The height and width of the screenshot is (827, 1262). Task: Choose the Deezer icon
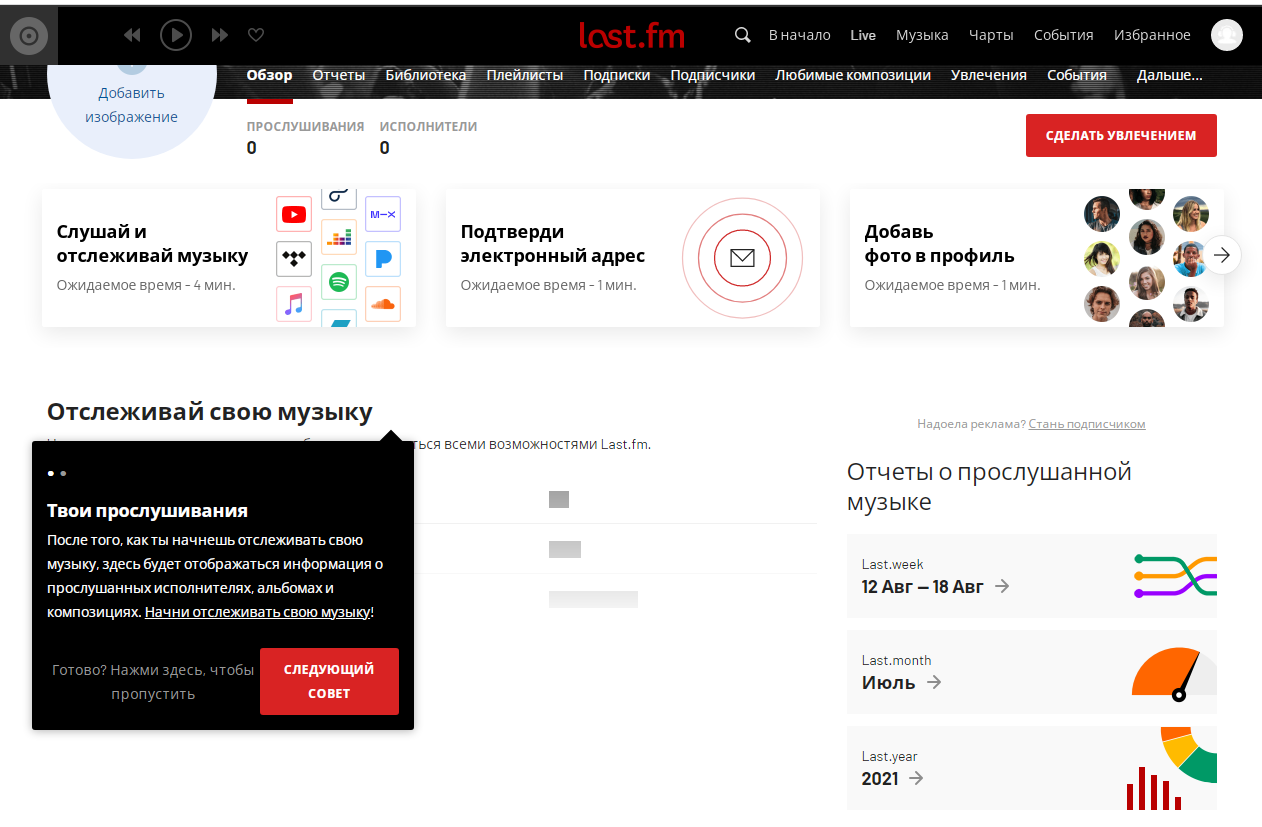pos(338,237)
